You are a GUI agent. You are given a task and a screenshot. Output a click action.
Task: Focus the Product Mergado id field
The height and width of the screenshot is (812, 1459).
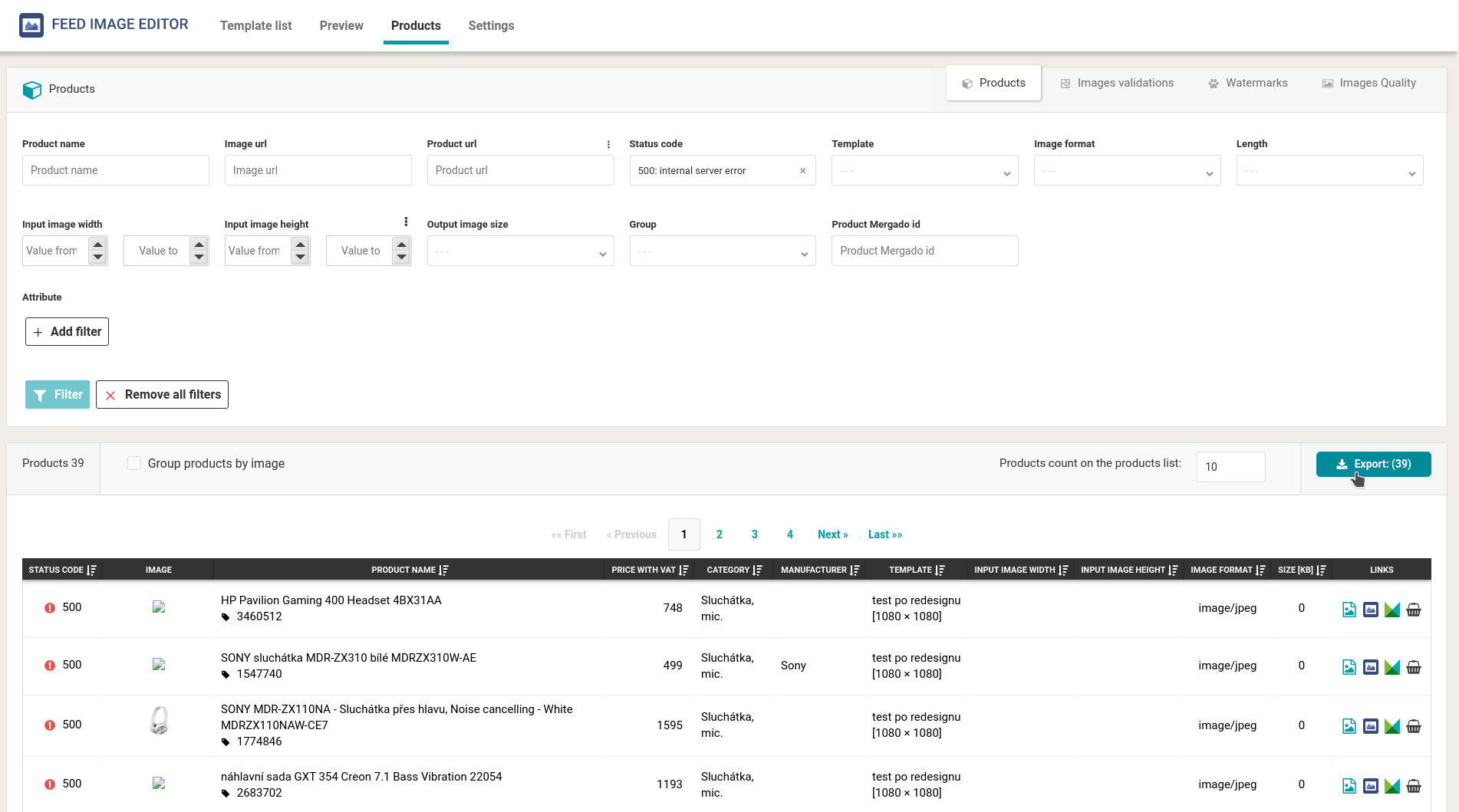point(924,251)
